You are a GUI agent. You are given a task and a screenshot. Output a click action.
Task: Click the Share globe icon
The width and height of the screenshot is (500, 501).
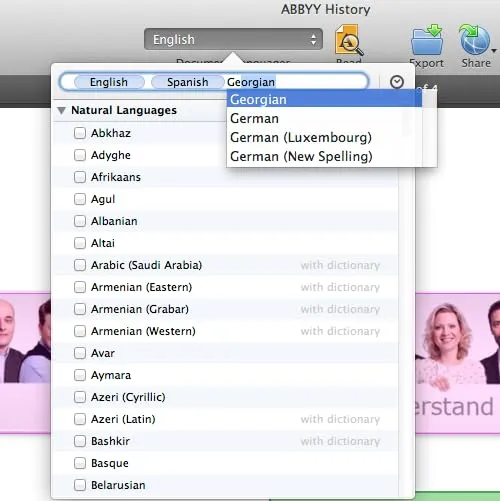[x=475, y=40]
